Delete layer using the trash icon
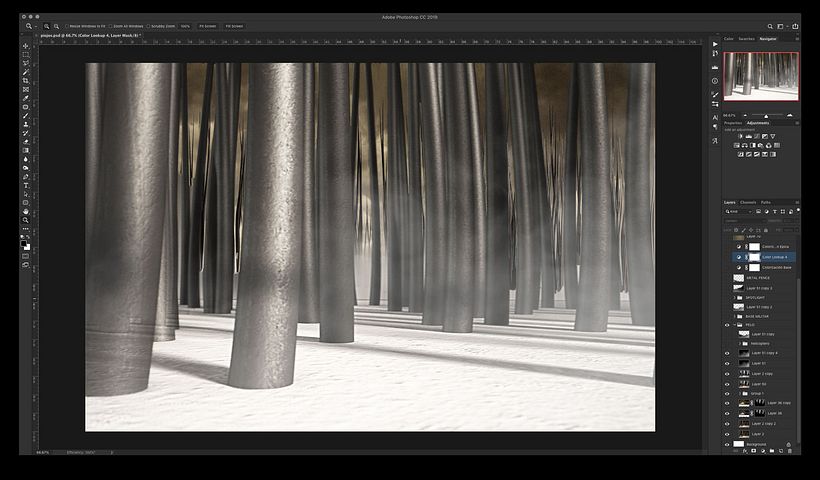 point(790,451)
